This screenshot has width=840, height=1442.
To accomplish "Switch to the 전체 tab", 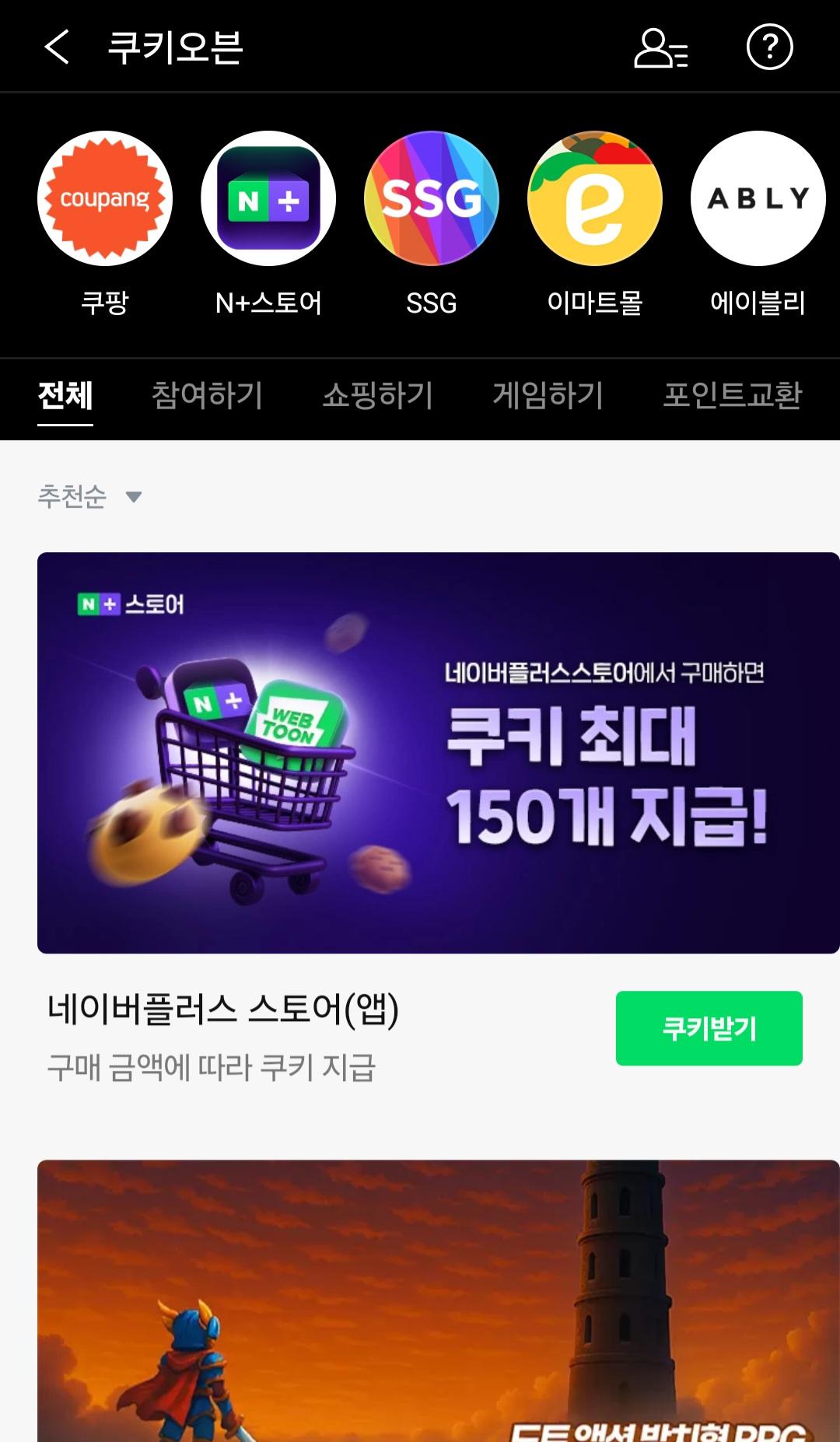I will tap(65, 396).
